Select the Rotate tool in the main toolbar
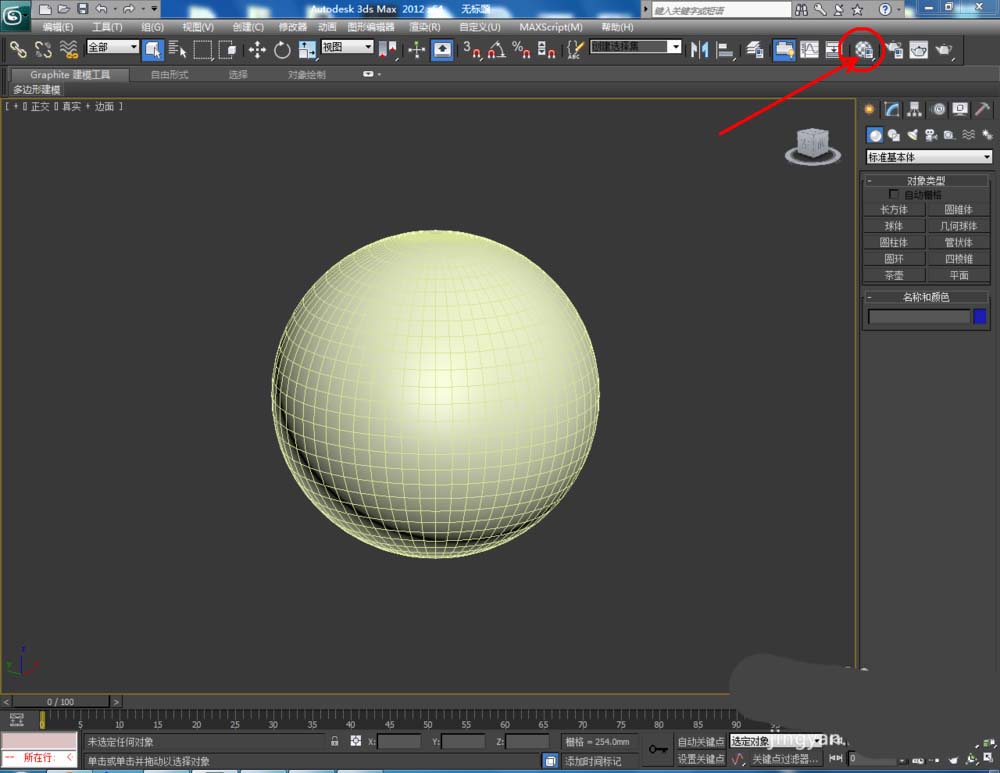The width and height of the screenshot is (1000, 773). pyautogui.click(x=282, y=50)
